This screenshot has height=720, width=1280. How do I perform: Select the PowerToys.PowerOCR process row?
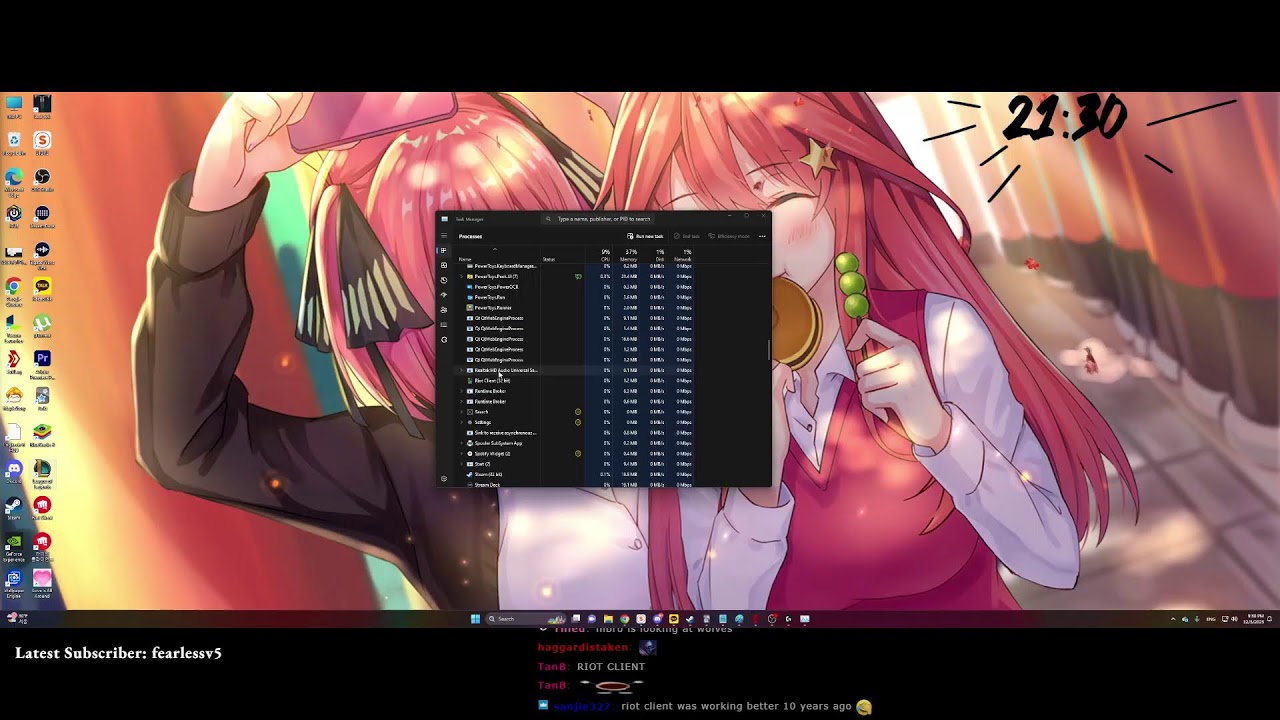pos(575,287)
